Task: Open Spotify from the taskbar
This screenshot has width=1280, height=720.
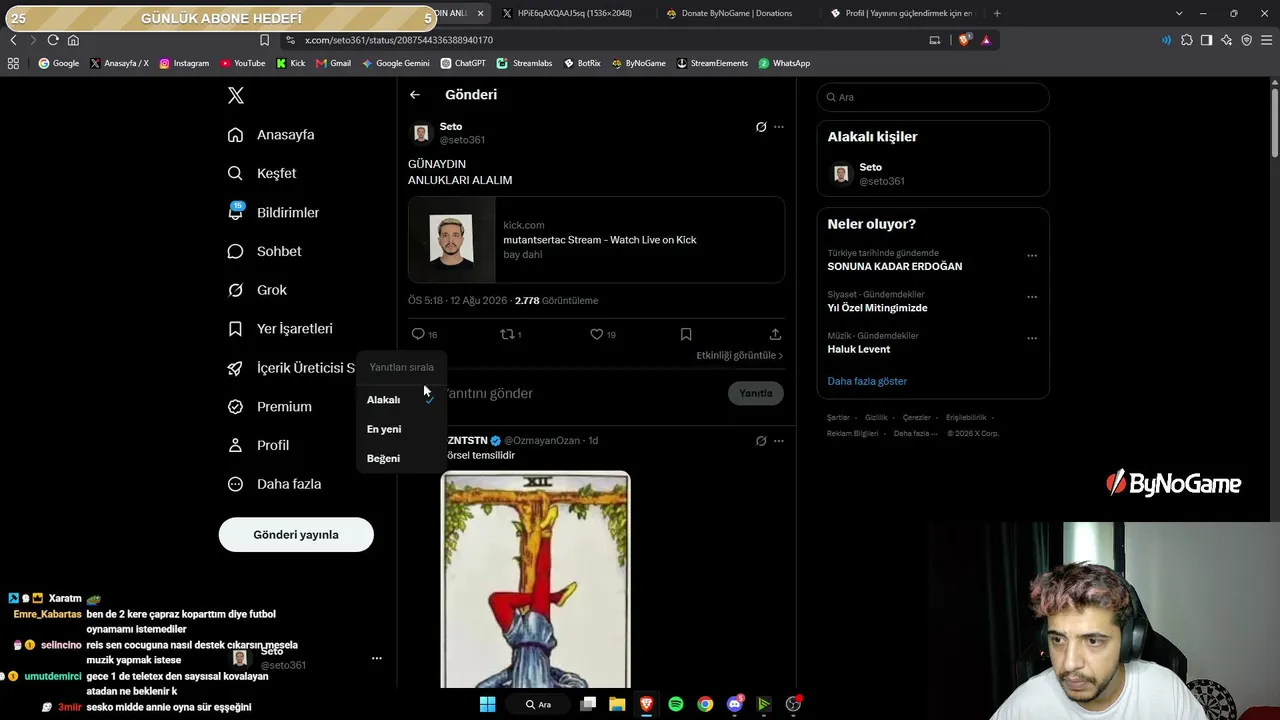Action: click(x=676, y=704)
